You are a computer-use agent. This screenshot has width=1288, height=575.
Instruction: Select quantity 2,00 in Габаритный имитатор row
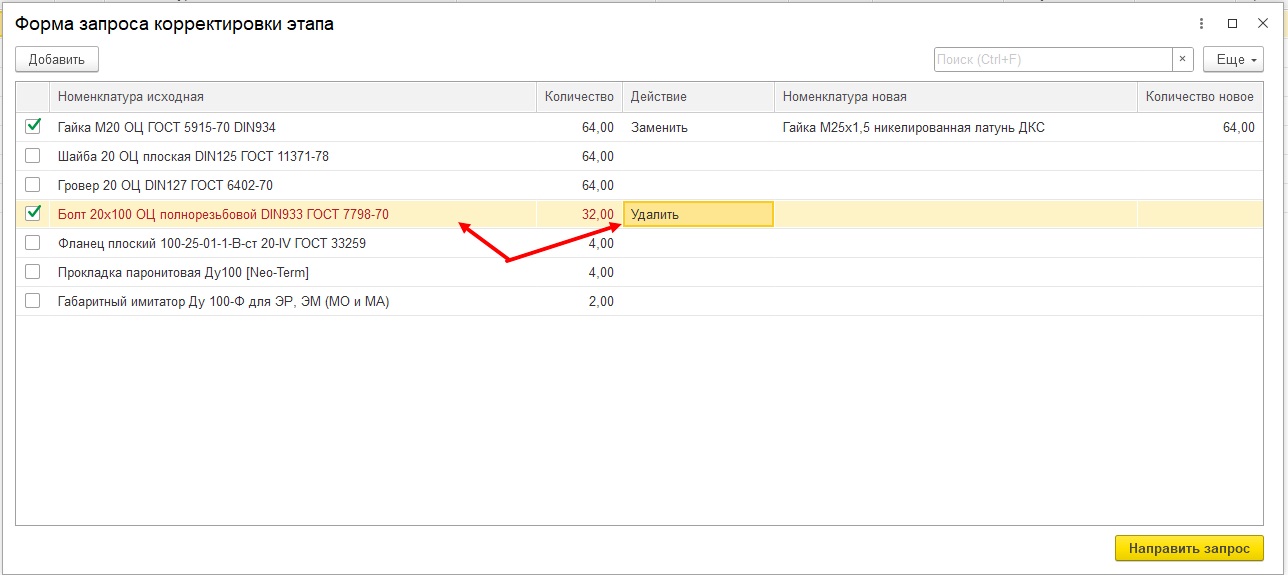pyautogui.click(x=579, y=301)
